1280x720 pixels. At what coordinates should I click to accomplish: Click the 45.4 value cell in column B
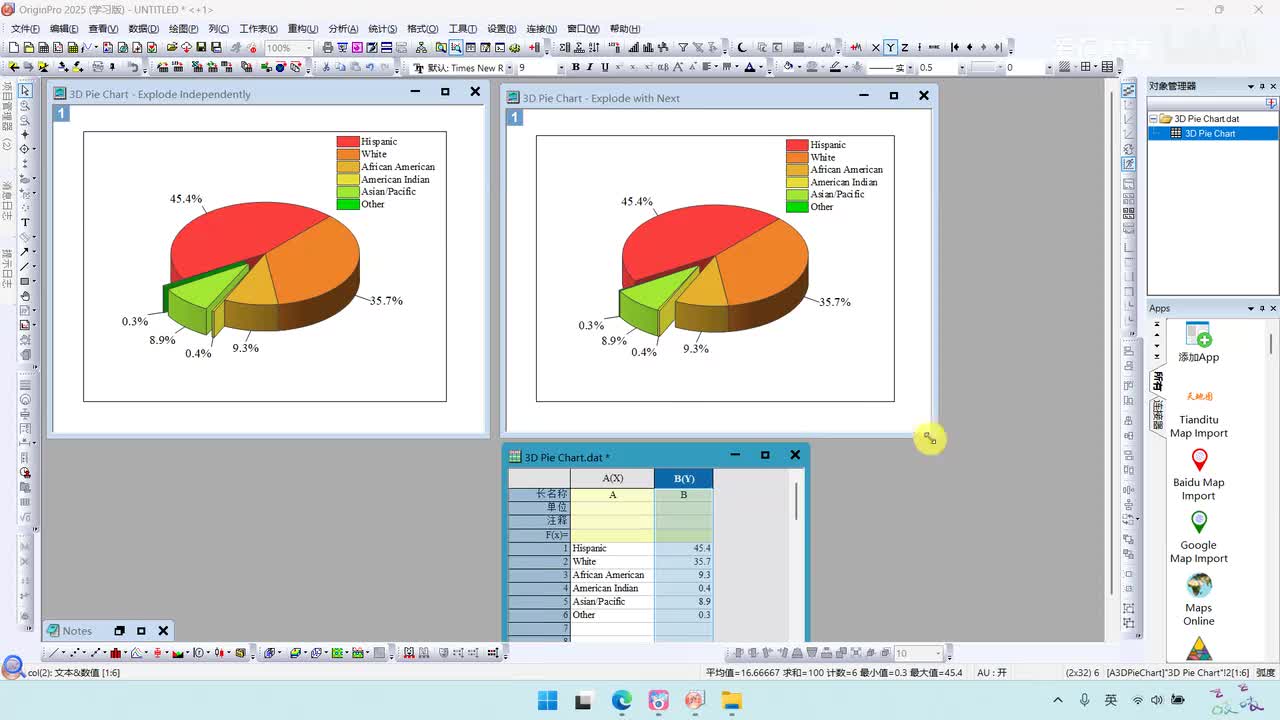coord(684,548)
